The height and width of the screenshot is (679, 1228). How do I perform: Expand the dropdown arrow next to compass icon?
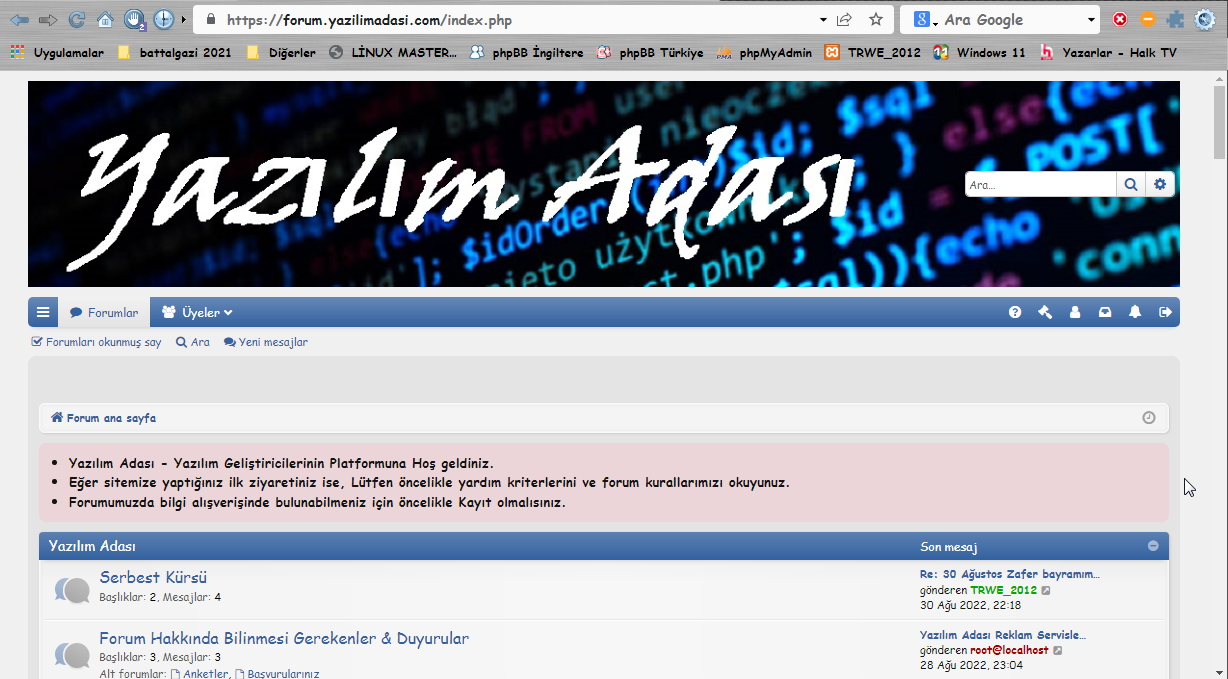coord(183,19)
